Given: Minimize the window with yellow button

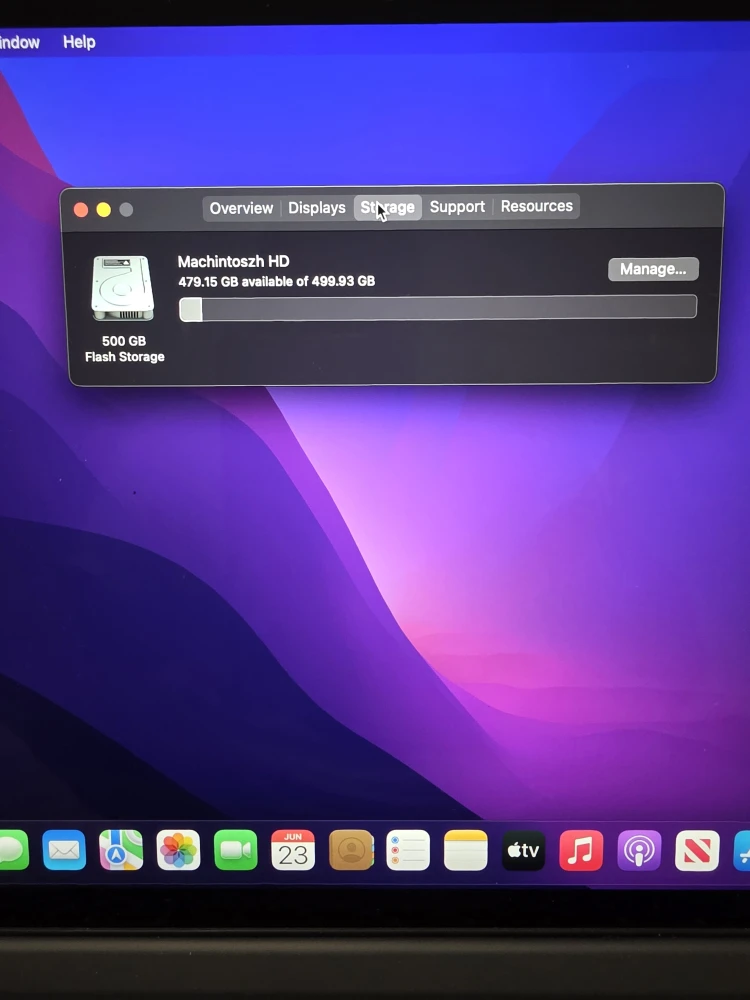Looking at the screenshot, I should coord(103,210).
